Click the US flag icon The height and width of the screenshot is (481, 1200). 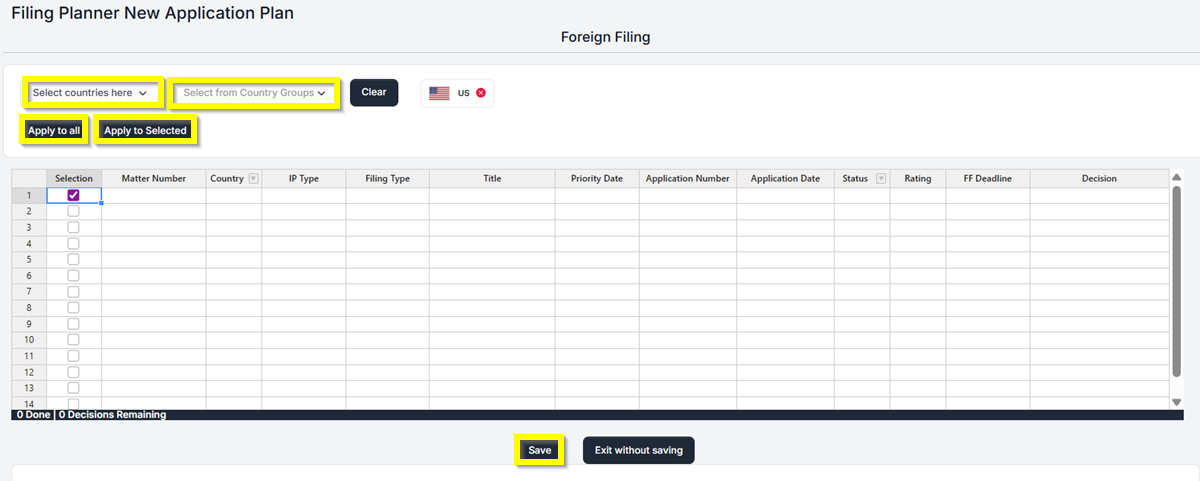point(439,93)
